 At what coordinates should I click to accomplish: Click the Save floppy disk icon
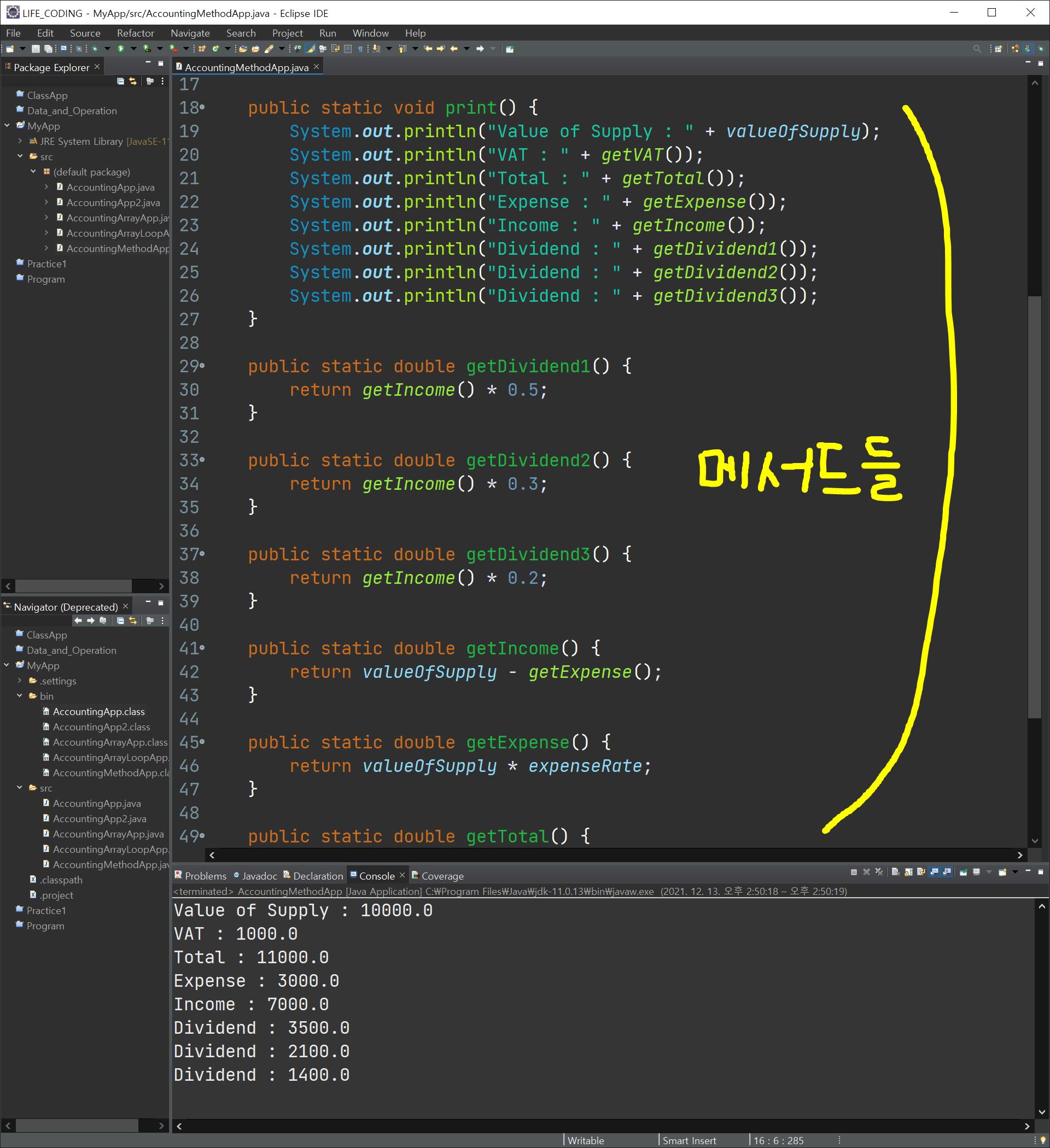click(x=36, y=49)
